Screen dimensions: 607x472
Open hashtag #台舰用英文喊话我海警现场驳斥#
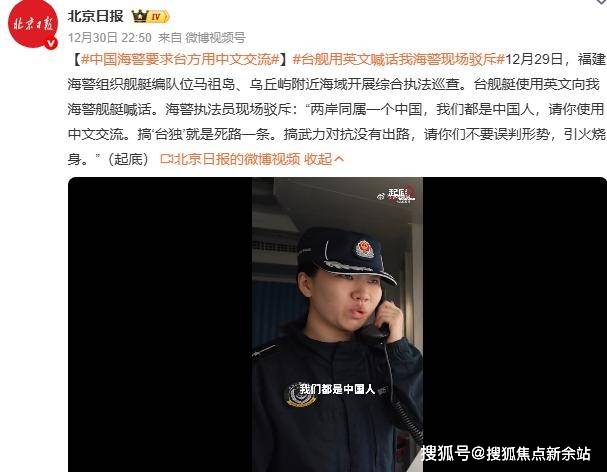[399, 59]
